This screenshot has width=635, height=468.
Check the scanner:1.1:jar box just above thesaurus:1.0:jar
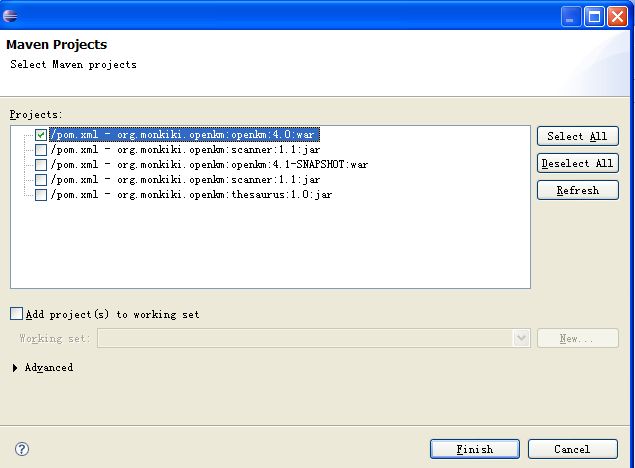41,180
